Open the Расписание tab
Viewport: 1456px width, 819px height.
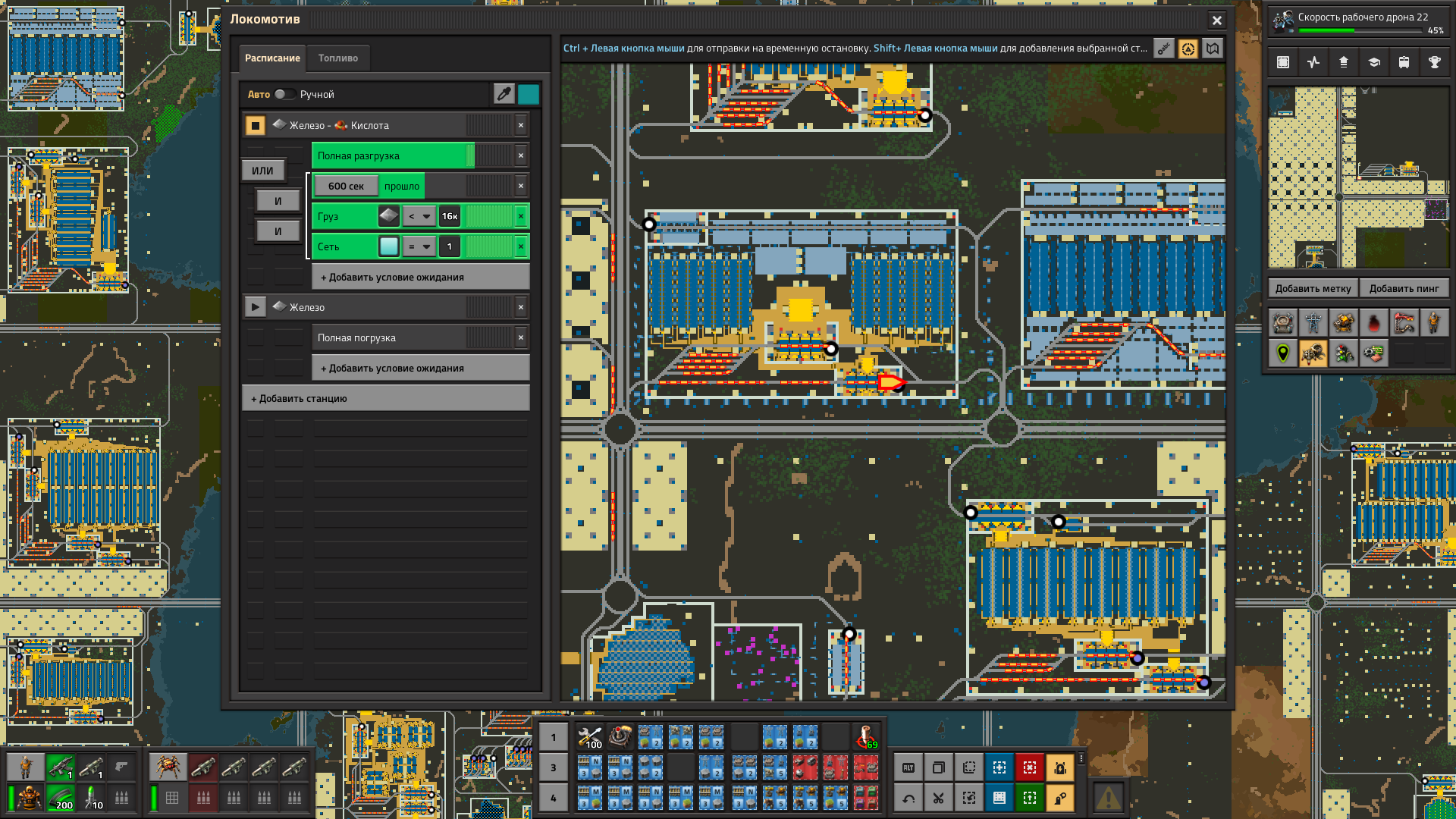(272, 58)
